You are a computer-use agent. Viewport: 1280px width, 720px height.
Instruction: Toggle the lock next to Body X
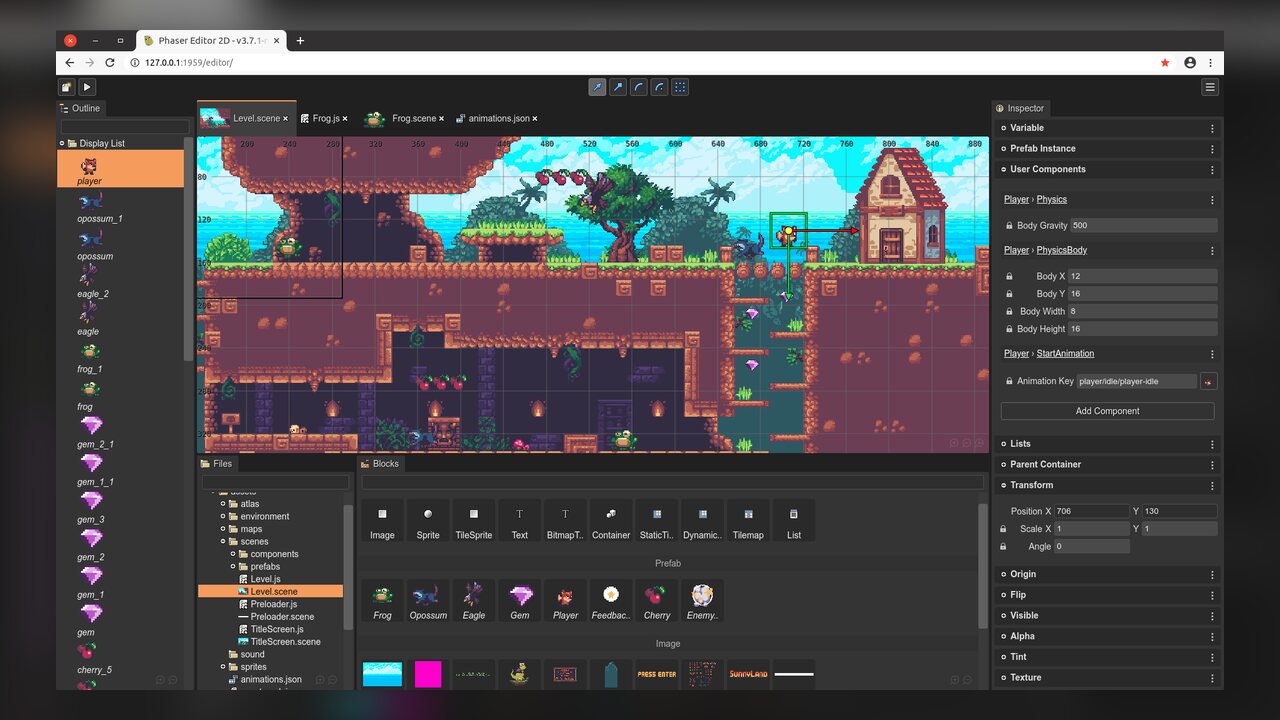coord(1008,276)
